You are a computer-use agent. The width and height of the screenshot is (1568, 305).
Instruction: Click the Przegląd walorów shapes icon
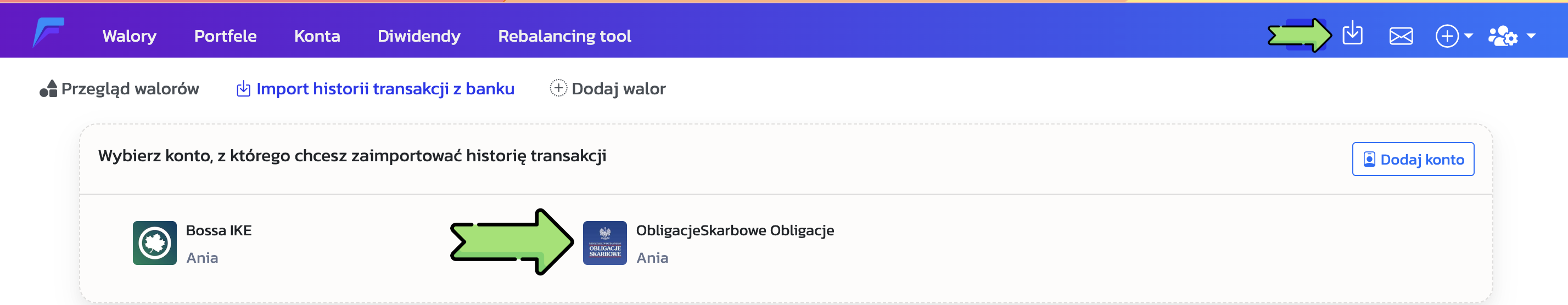(x=48, y=89)
